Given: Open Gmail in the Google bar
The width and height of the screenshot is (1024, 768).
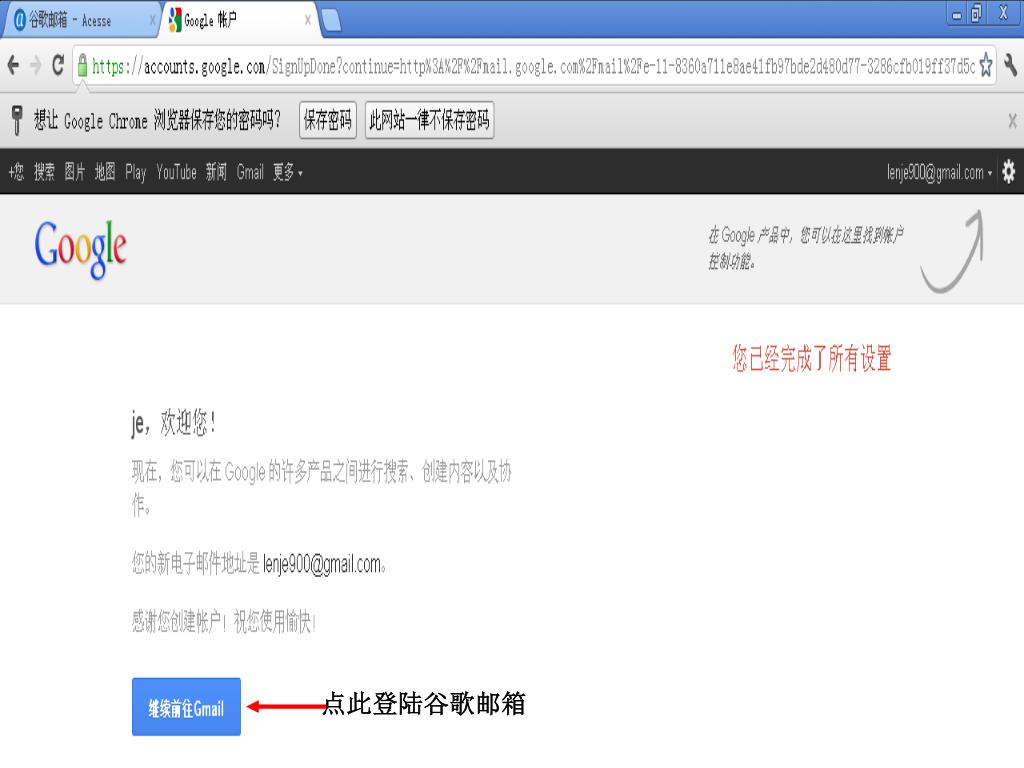Looking at the screenshot, I should click(x=250, y=172).
